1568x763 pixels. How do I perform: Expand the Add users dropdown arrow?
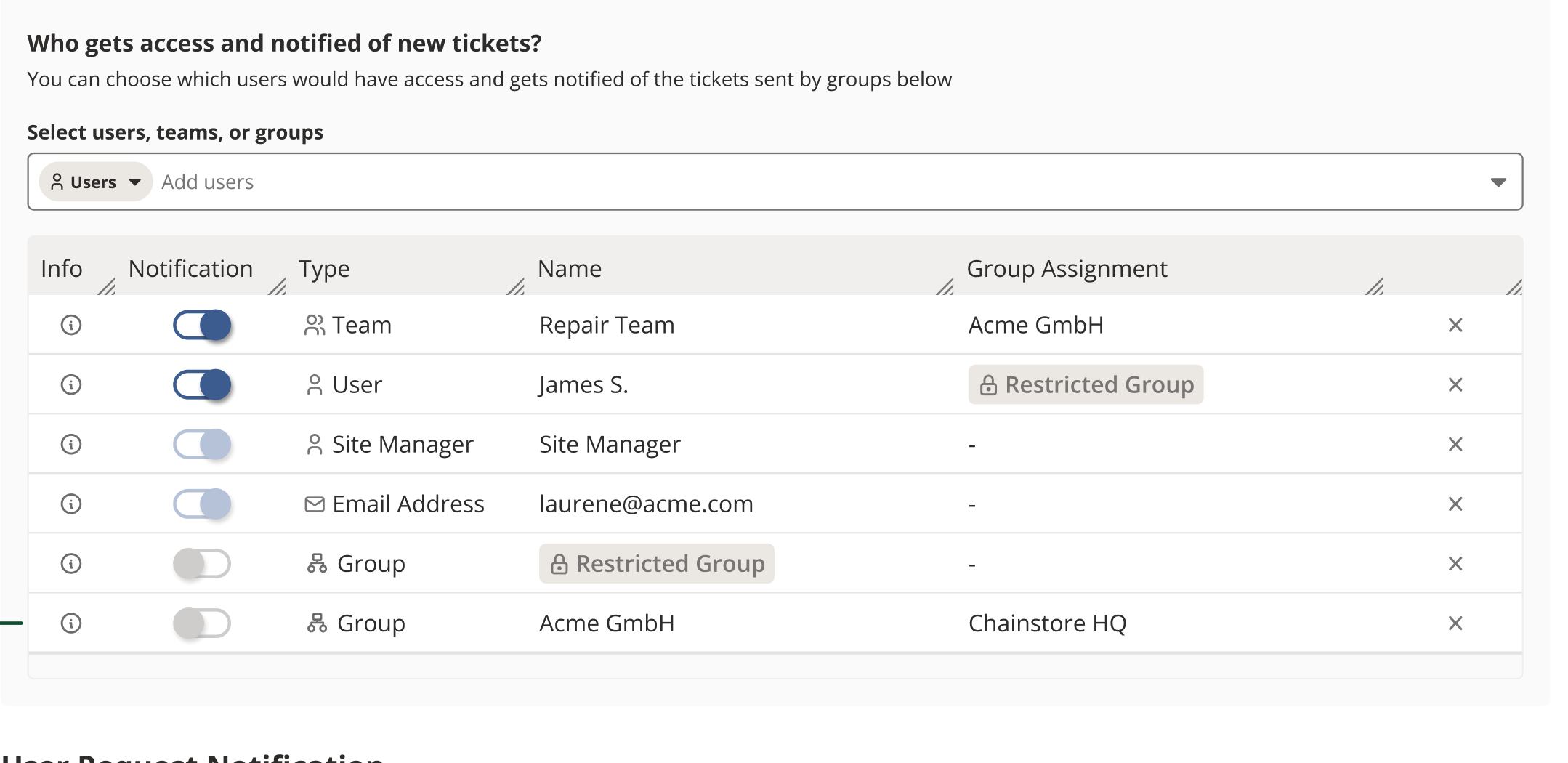(x=1498, y=182)
